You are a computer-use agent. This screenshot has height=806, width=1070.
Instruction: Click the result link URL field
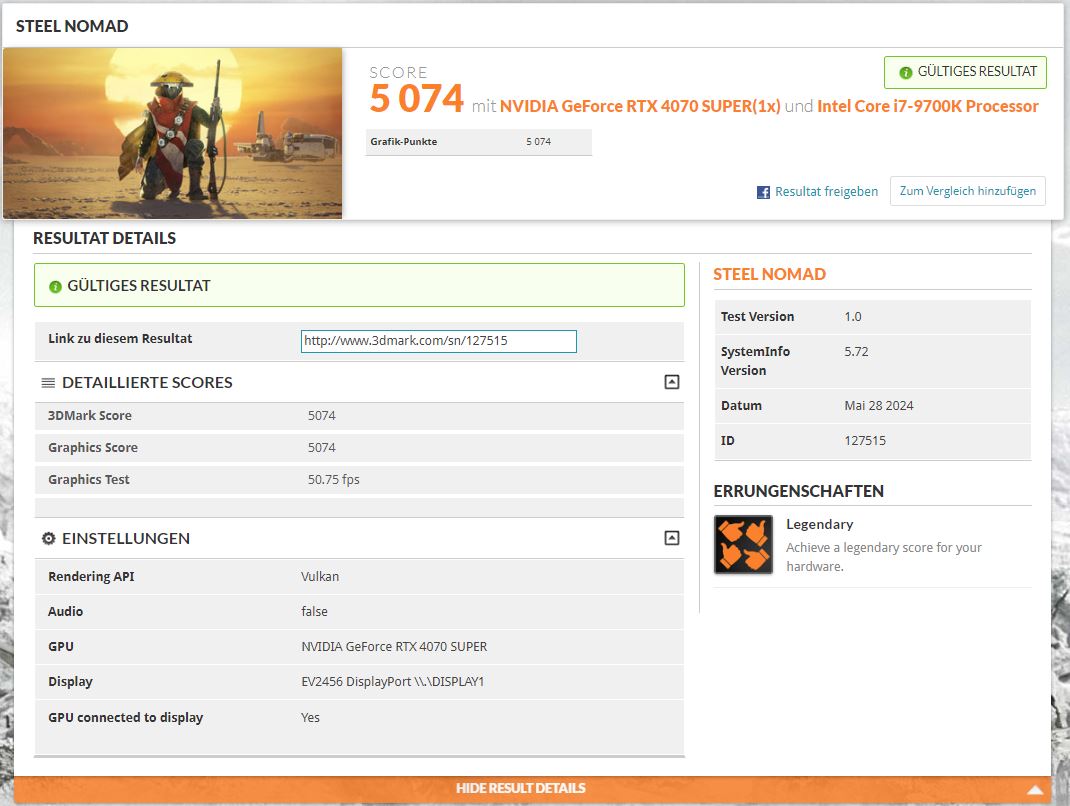(439, 341)
